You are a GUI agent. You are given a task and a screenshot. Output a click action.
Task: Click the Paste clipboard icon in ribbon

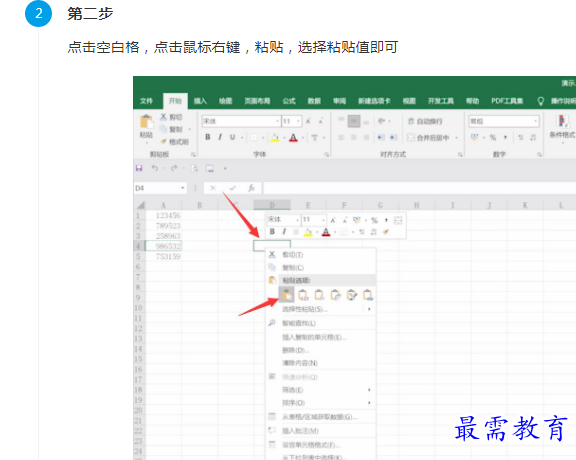(146, 122)
